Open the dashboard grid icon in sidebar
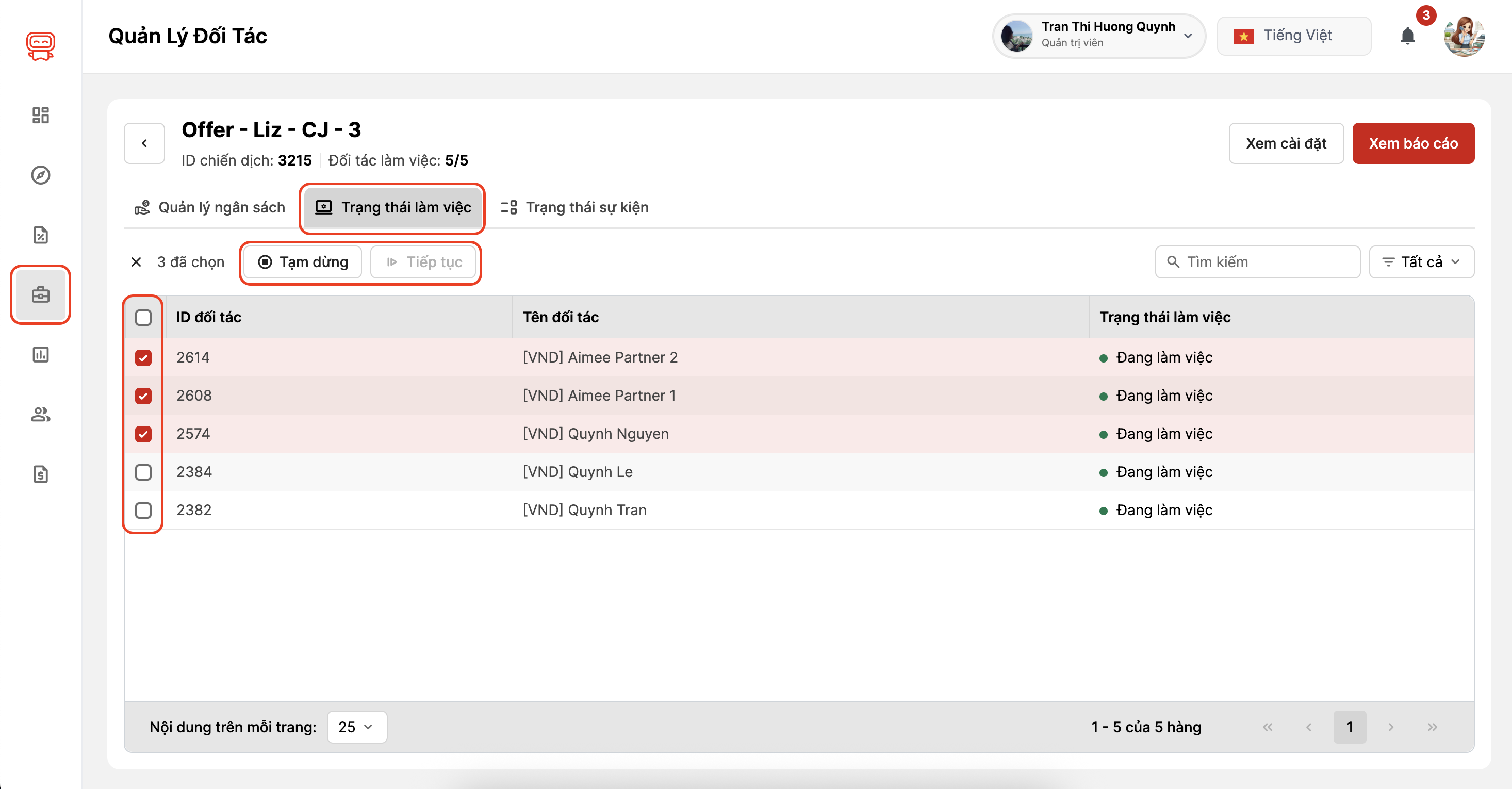1512x789 pixels. 41,115
